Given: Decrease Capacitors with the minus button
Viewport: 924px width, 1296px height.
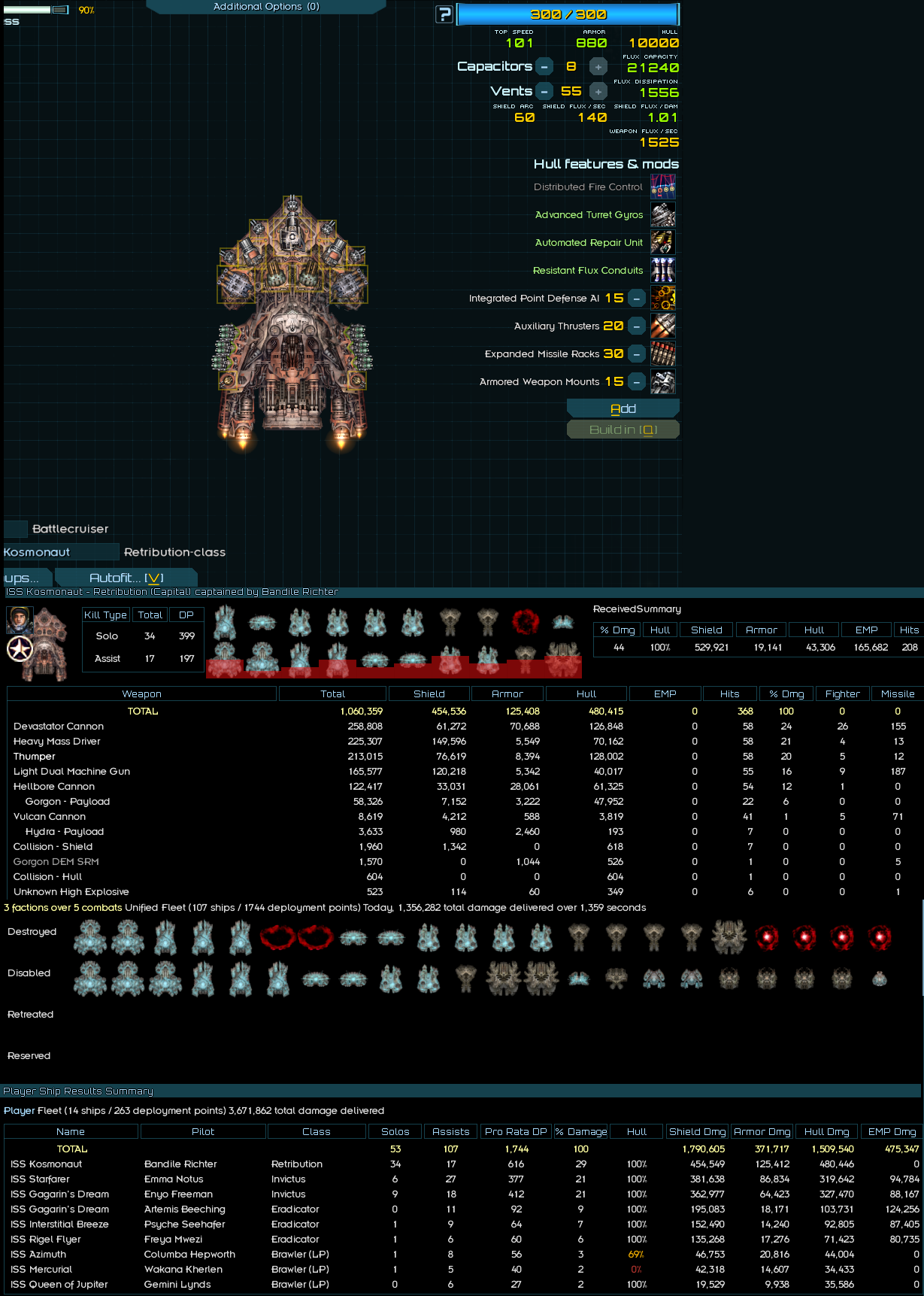Looking at the screenshot, I should tap(545, 67).
